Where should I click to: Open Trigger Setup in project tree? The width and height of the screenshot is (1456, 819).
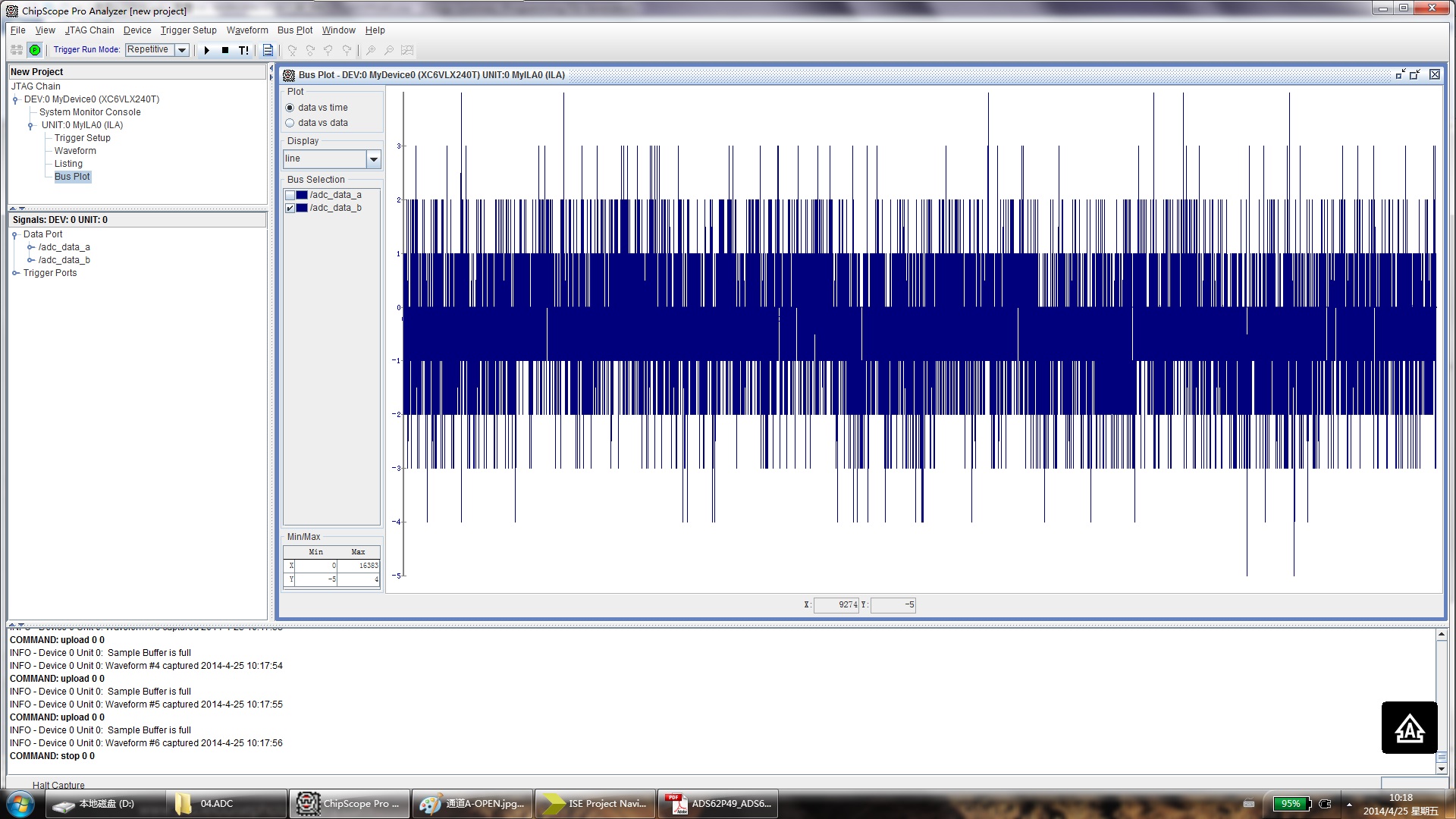click(x=83, y=138)
